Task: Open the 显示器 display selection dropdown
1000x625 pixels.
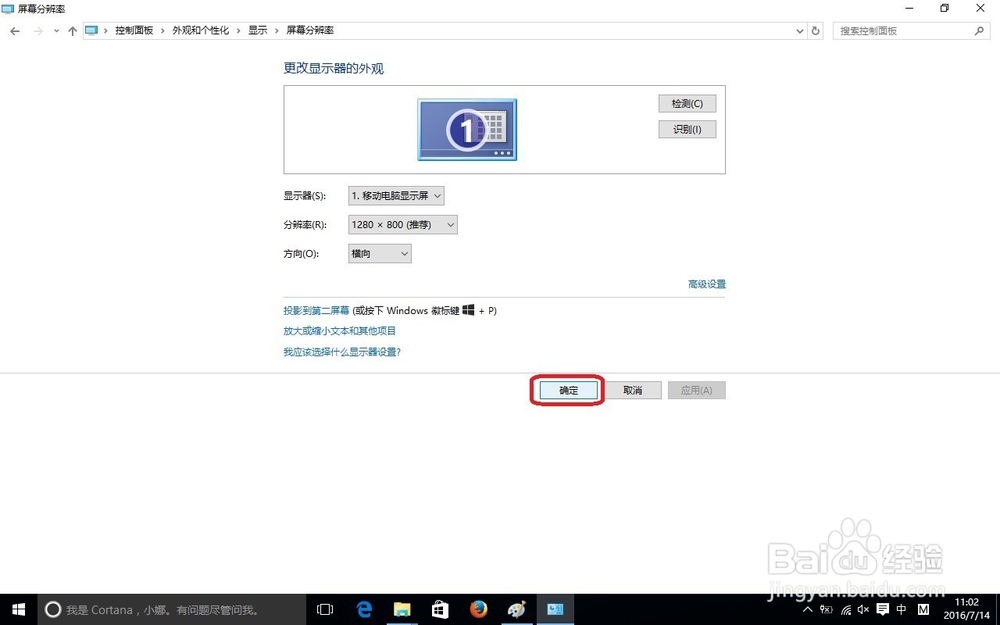Action: tap(396, 195)
